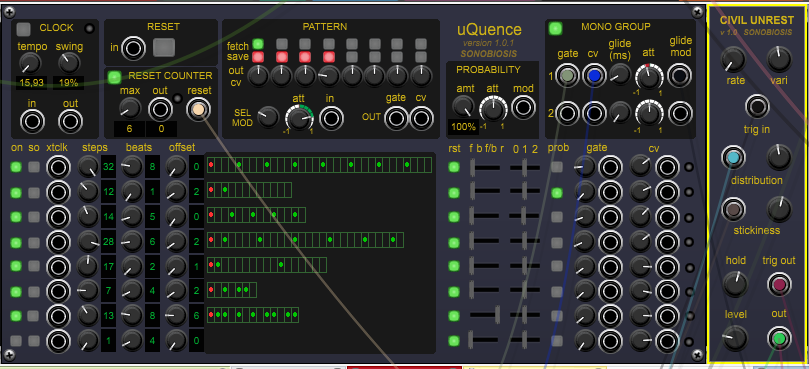Click the Civil Unrest vari knob
Image resolution: width=809 pixels, height=369 pixels.
(x=779, y=59)
